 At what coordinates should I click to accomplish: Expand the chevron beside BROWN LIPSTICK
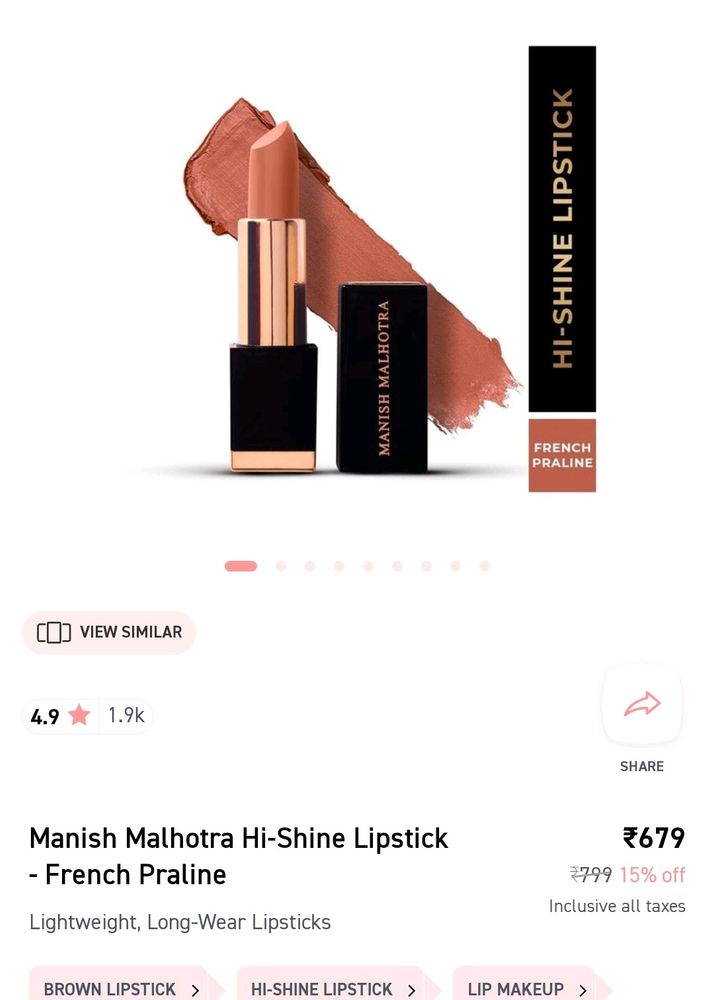click(x=195, y=990)
